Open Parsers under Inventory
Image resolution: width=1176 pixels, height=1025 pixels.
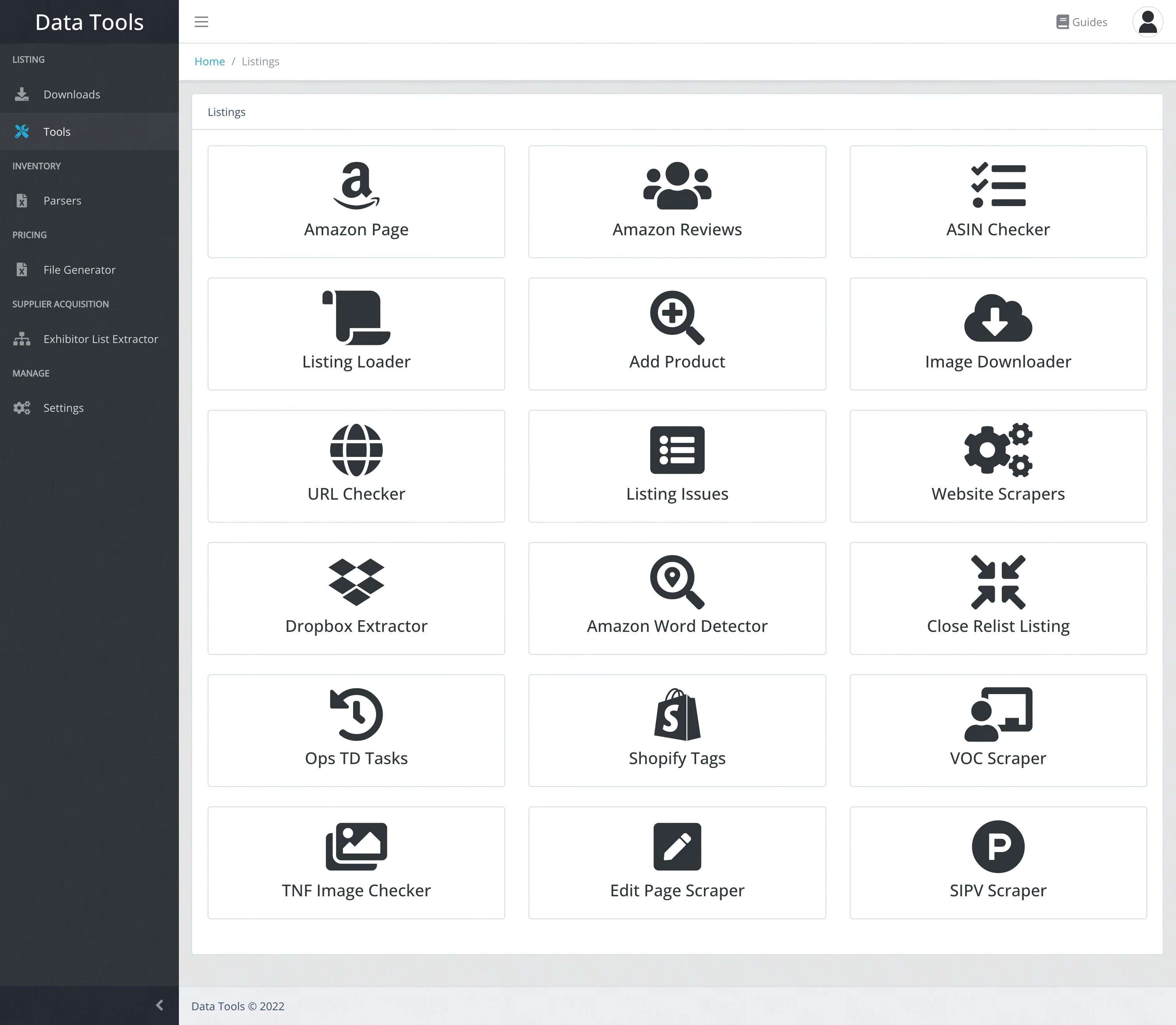89,201
